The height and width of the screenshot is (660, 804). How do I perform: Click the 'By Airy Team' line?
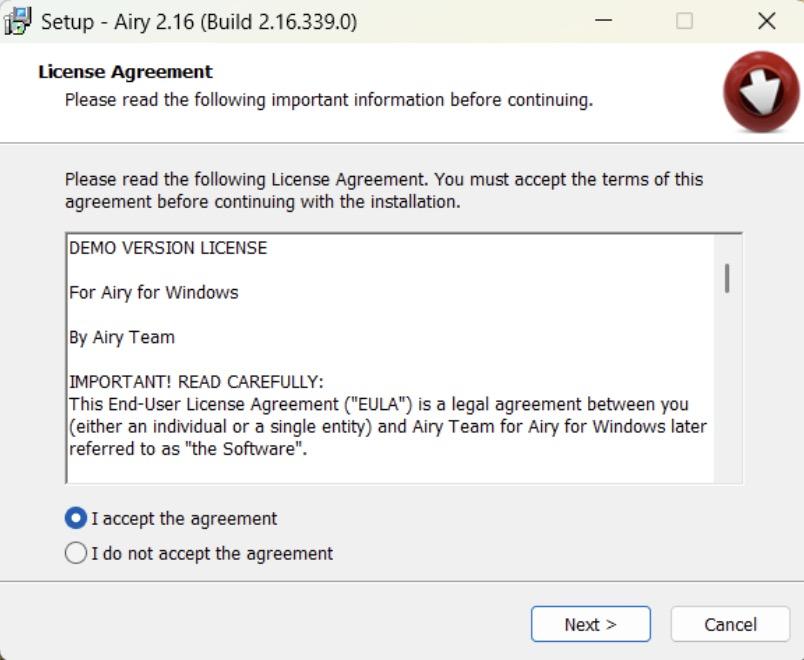point(122,337)
